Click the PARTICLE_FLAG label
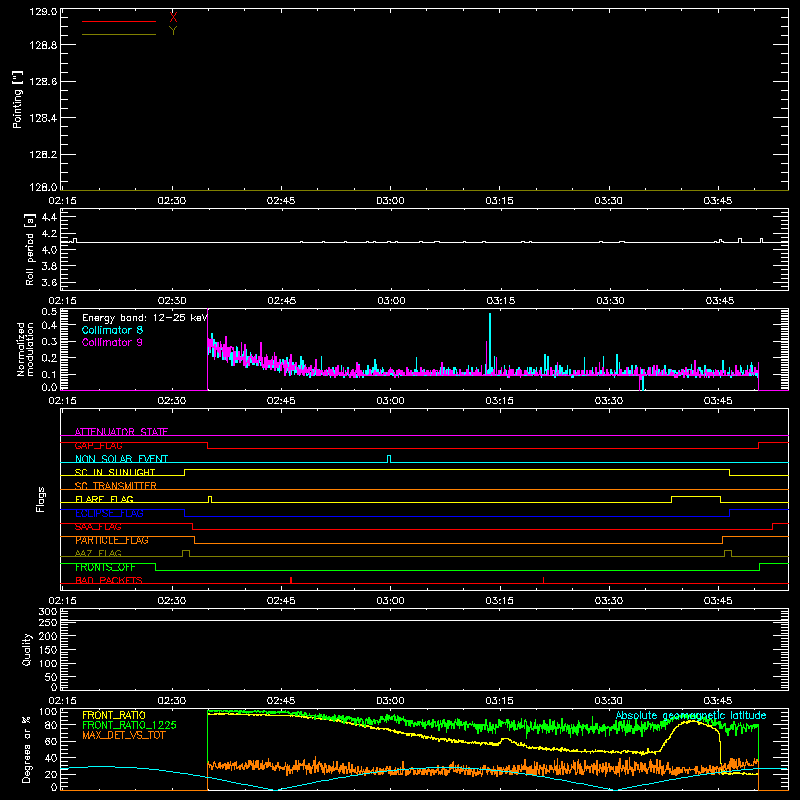Screen dimensions: 800x800 (112, 540)
